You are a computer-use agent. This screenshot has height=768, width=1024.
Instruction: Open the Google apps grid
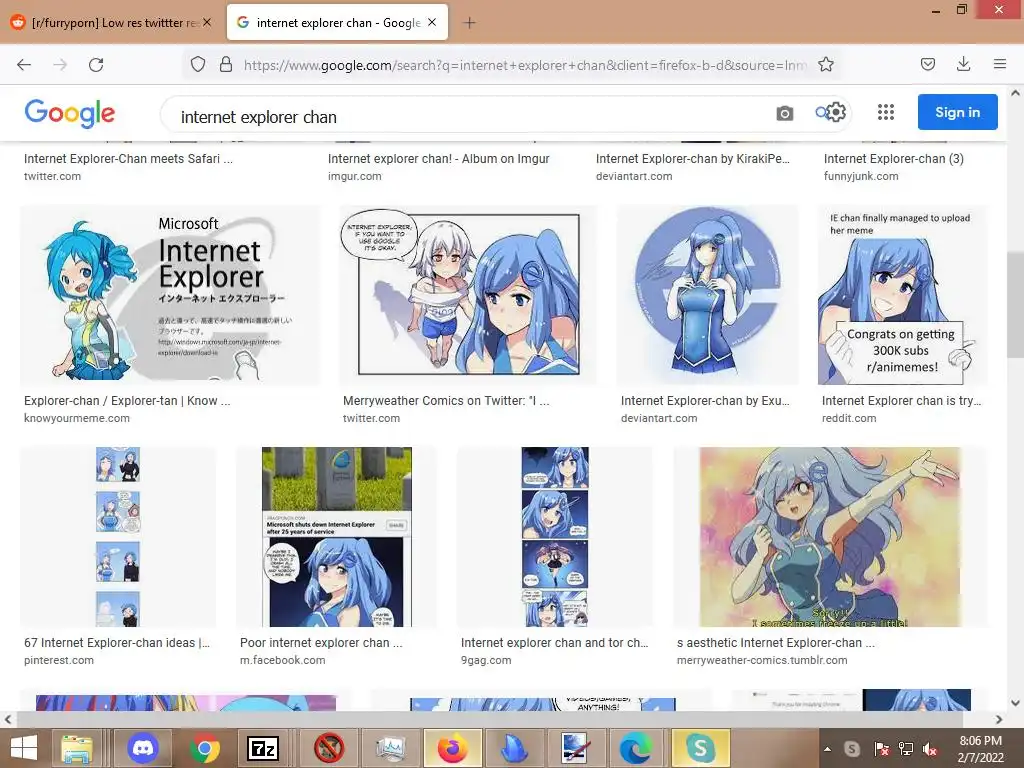(886, 112)
